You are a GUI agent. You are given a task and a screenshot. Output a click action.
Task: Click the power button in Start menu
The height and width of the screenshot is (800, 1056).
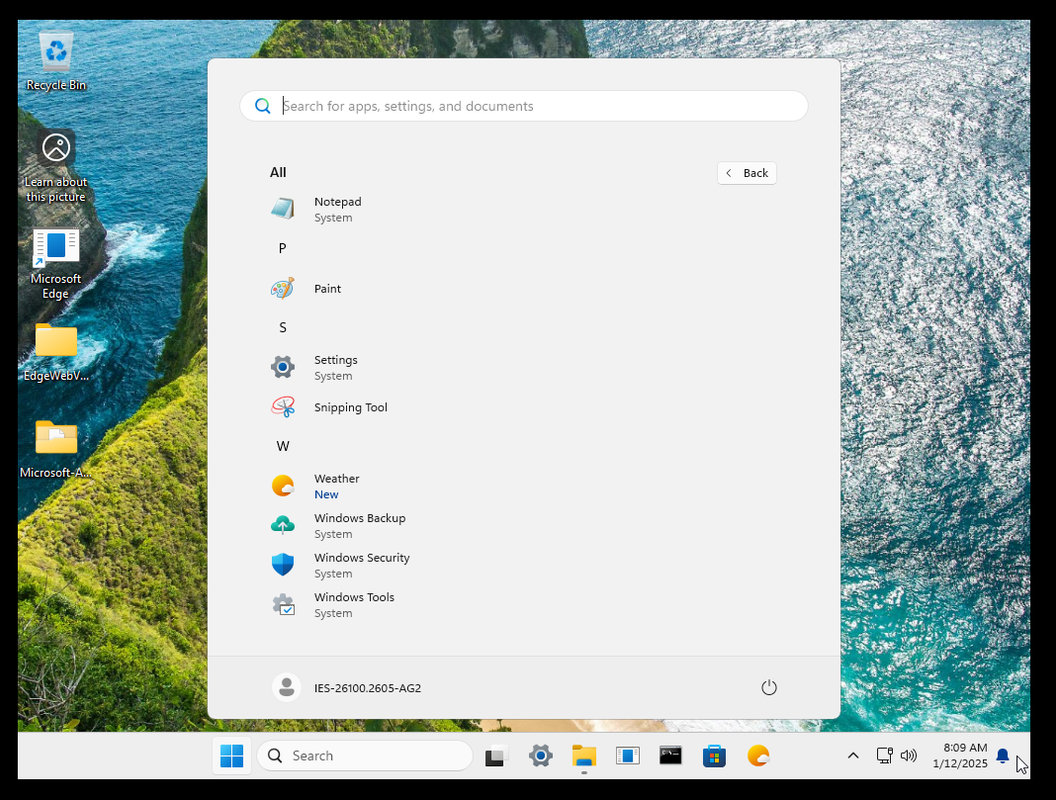click(x=769, y=688)
